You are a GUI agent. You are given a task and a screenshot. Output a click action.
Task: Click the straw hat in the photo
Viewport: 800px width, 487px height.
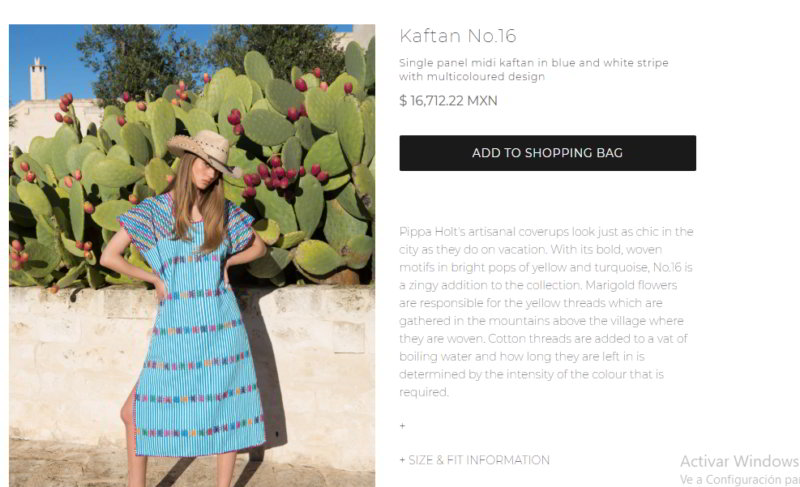point(204,149)
